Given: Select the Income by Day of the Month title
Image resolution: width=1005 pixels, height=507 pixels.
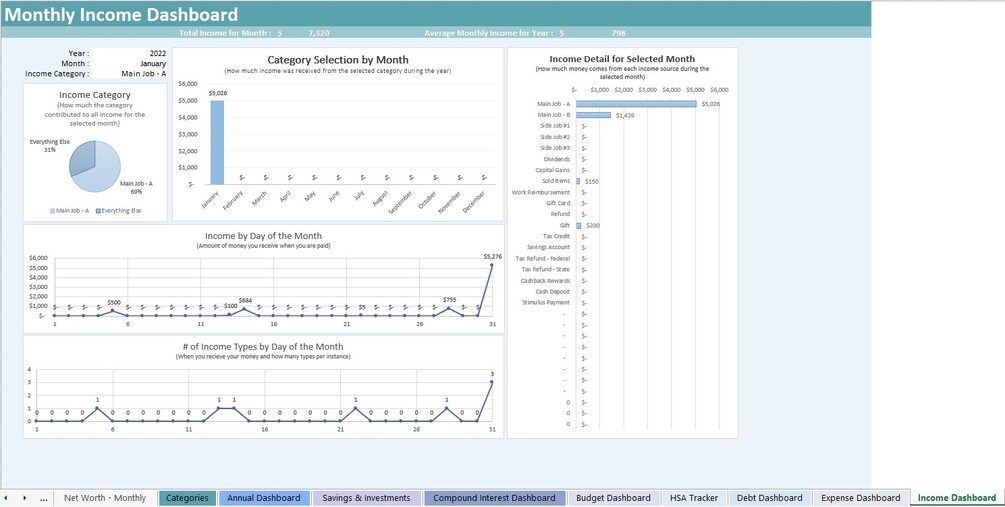Looking at the screenshot, I should click(x=263, y=236).
